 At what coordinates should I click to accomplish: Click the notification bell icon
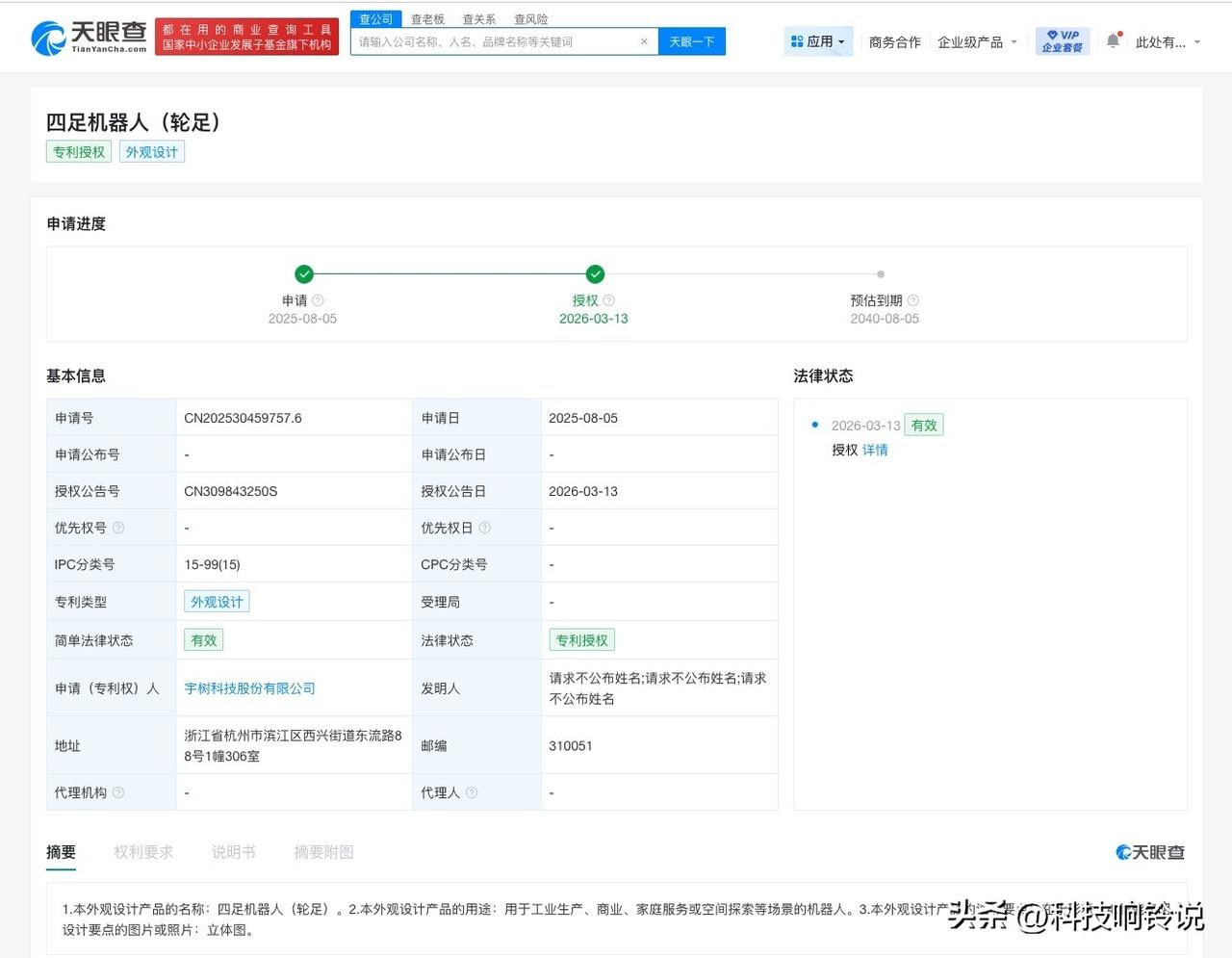coord(1113,40)
